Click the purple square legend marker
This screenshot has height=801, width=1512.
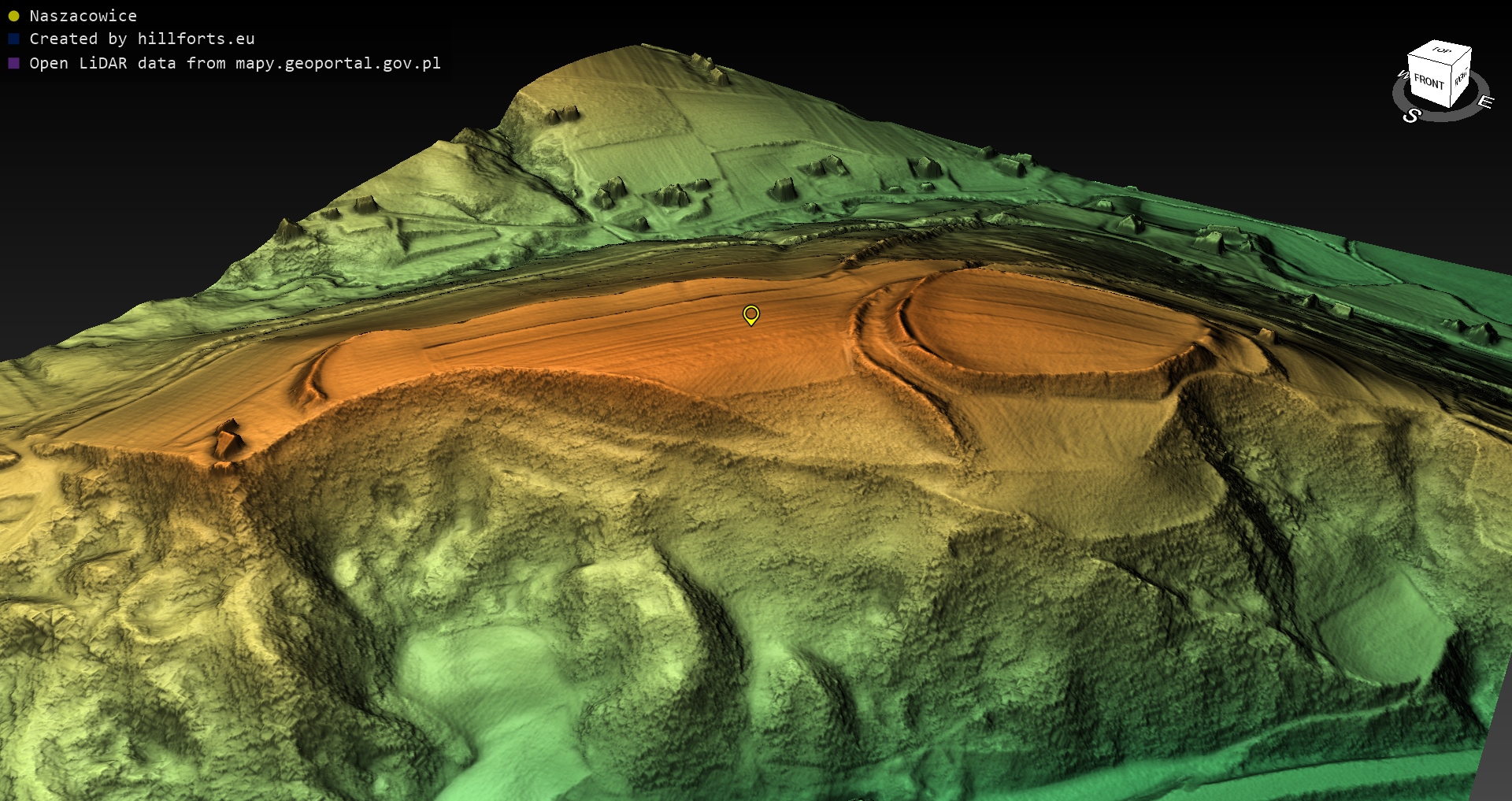[x=13, y=63]
